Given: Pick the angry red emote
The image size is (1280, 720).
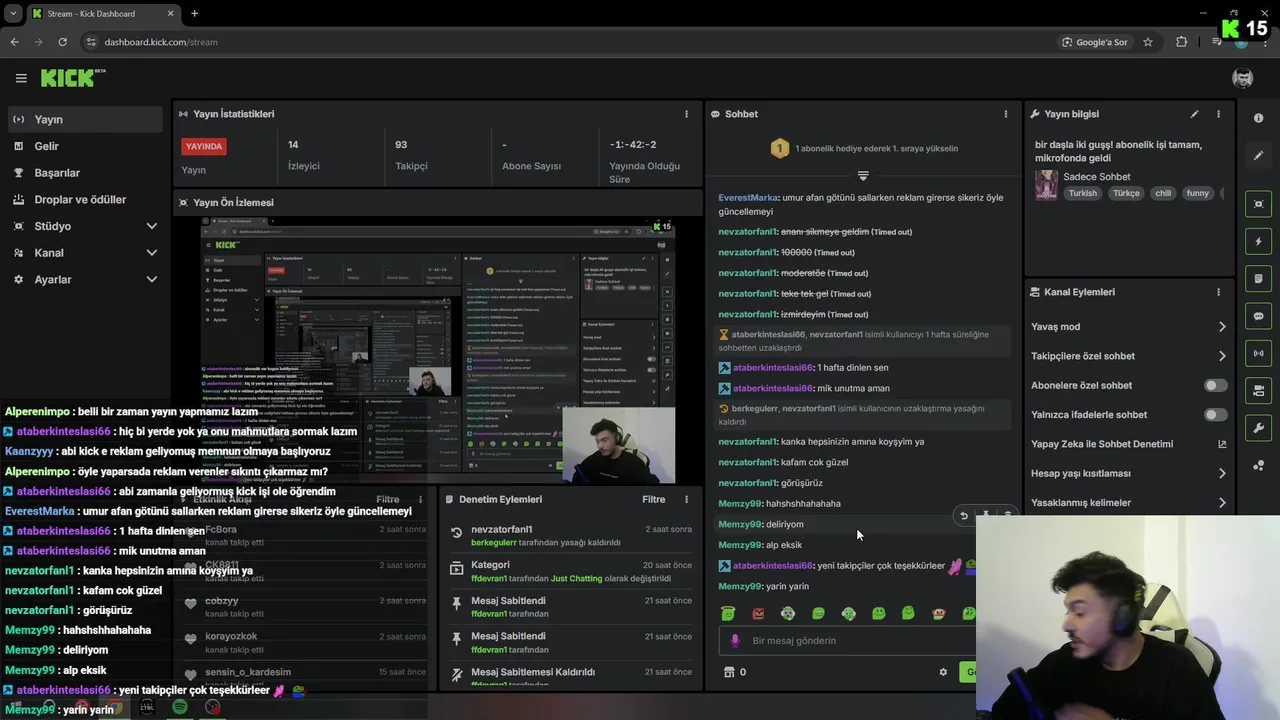Looking at the screenshot, I should click(x=758, y=613).
